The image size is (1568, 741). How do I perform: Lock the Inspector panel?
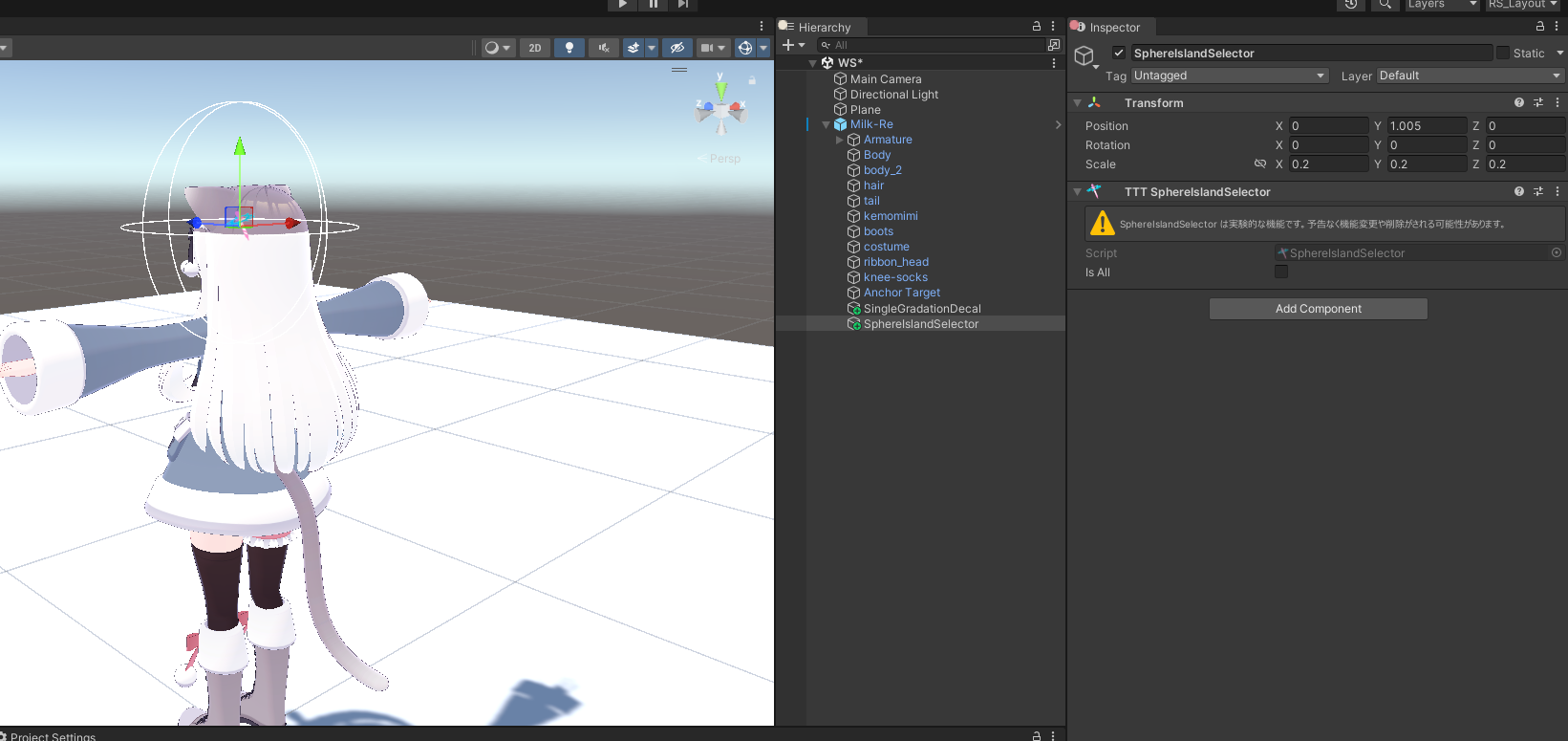[1540, 27]
